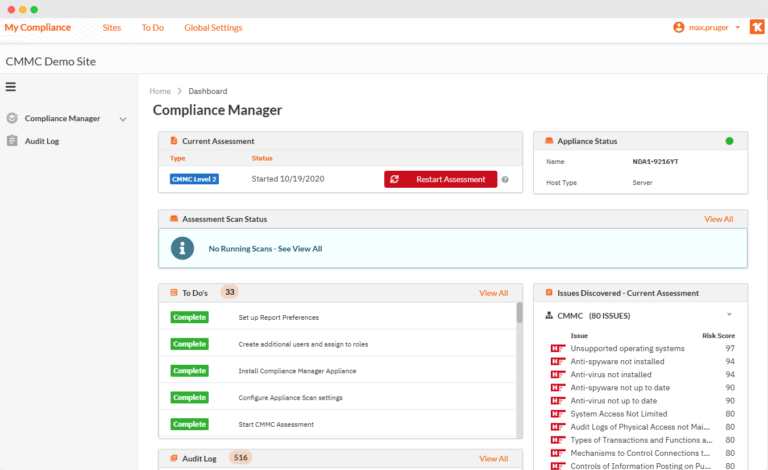Click the Audit Log count badge 516
Viewport: 768px width, 470px height.
pos(240,458)
